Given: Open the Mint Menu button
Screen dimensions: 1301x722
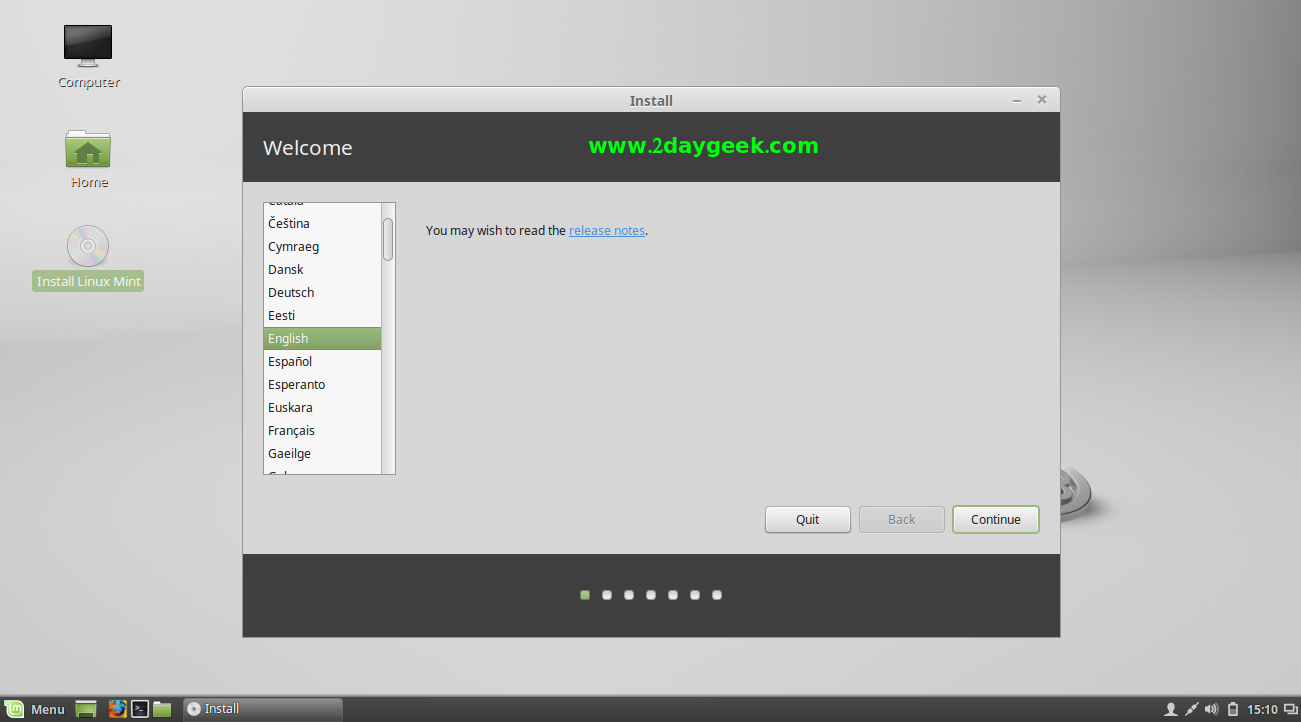Looking at the screenshot, I should (35, 709).
